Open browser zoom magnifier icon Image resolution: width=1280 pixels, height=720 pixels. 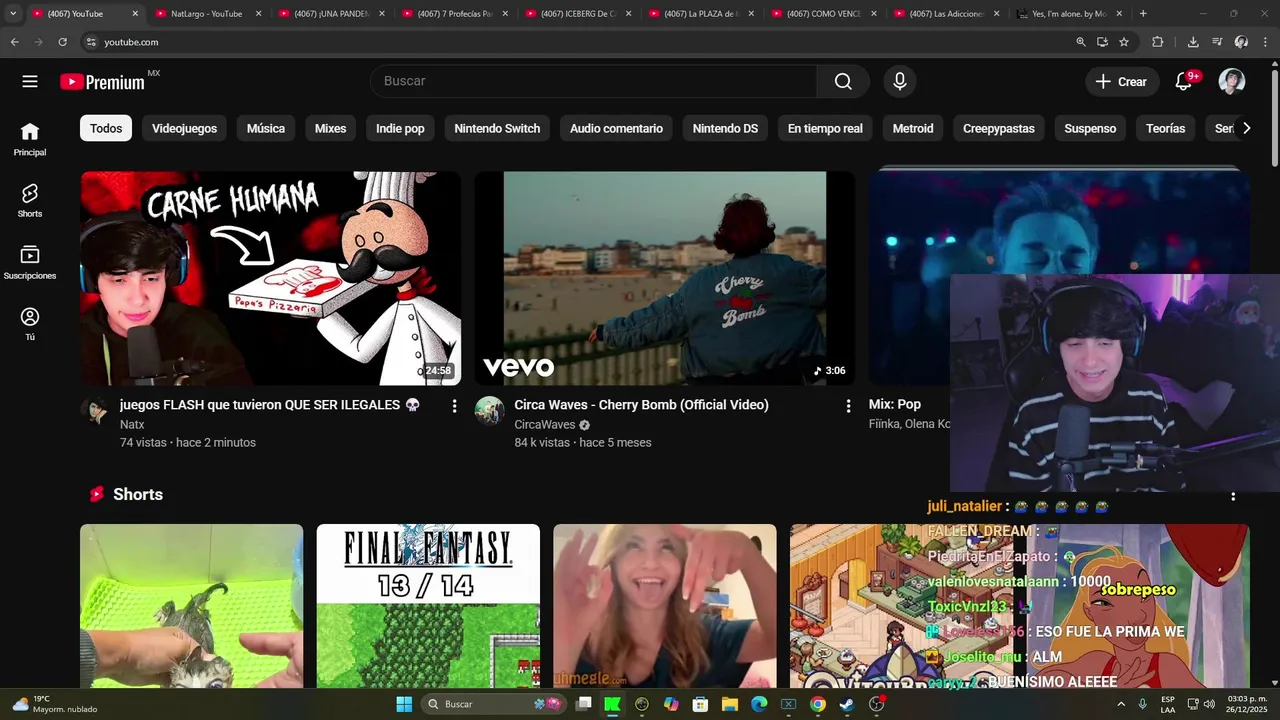click(1081, 42)
